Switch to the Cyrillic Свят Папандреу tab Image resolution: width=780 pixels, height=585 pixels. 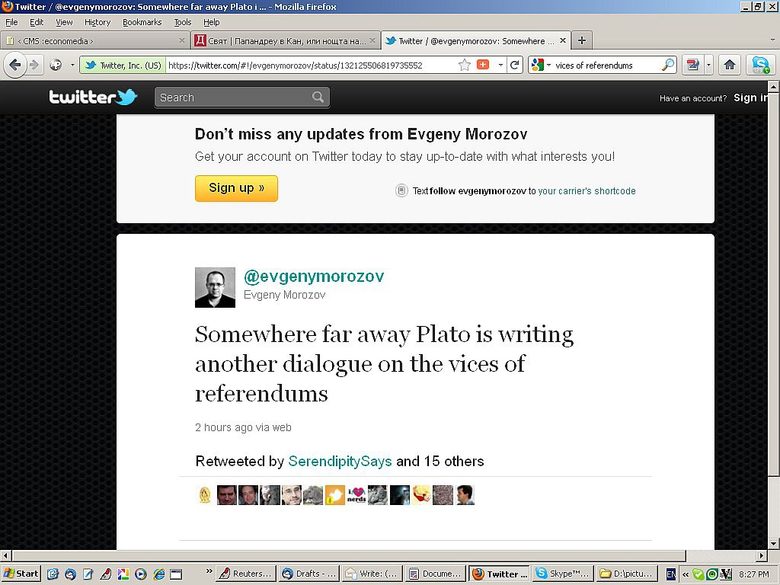click(286, 41)
